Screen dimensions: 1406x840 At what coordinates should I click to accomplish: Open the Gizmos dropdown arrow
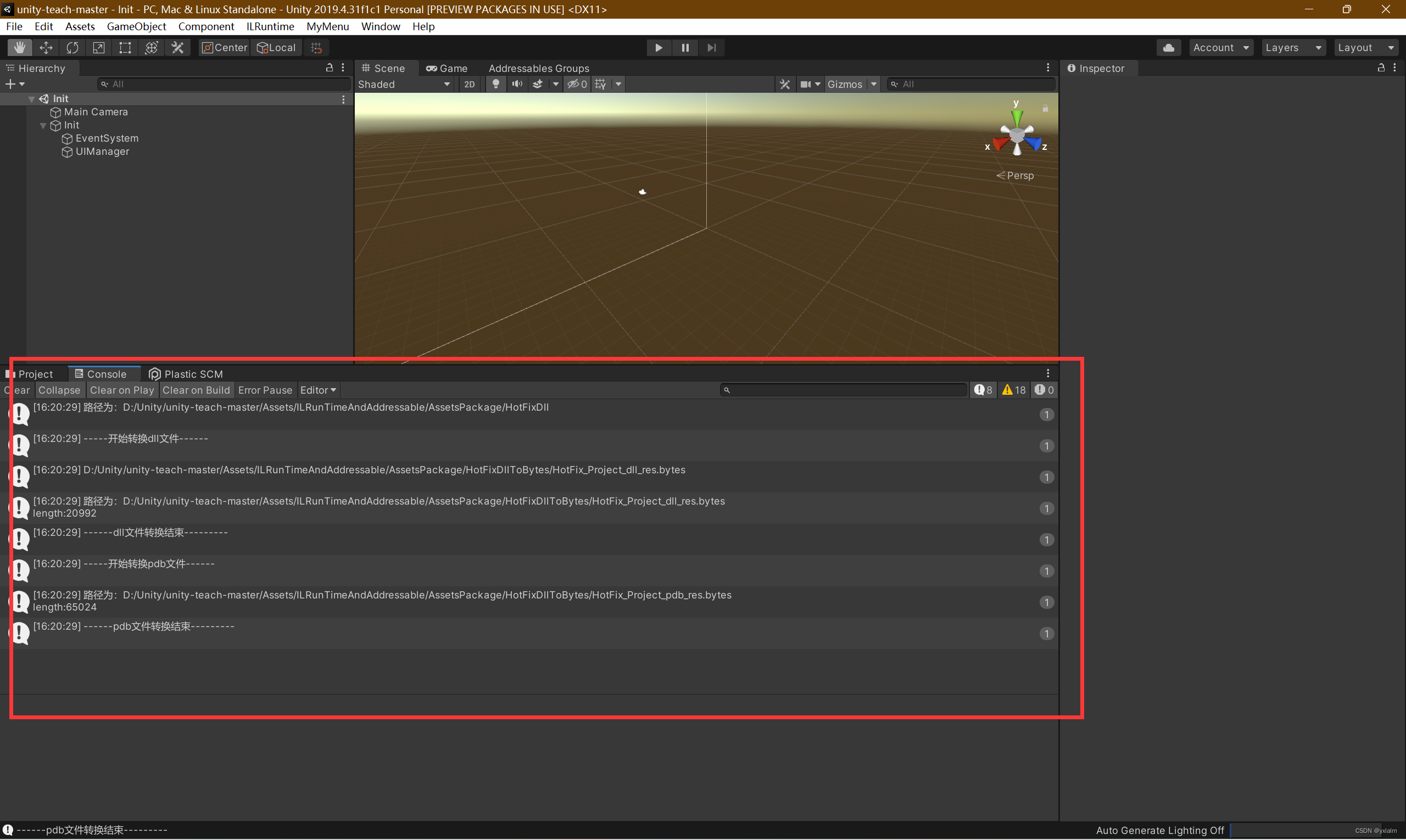874,84
